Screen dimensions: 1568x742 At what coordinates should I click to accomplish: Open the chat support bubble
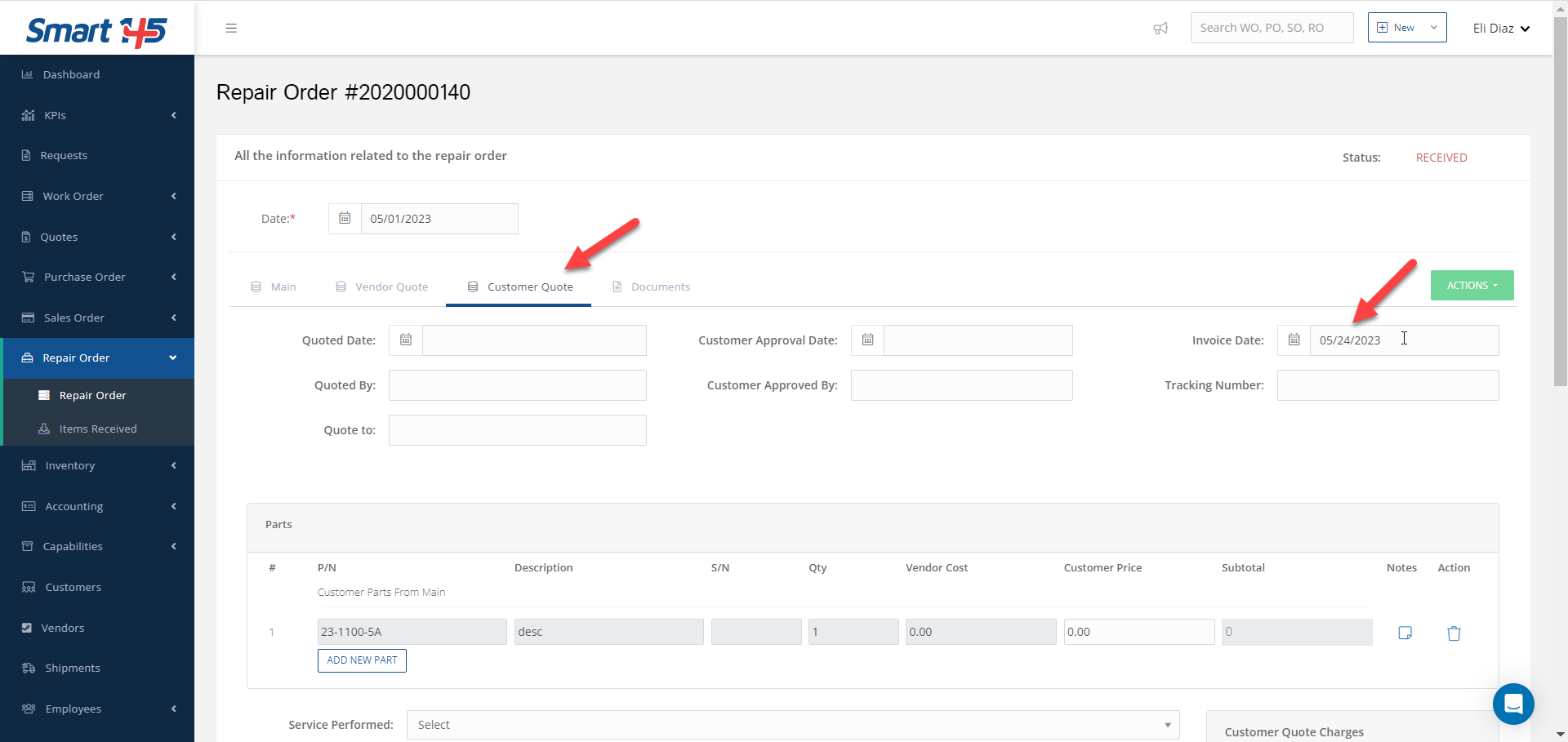tap(1512, 703)
